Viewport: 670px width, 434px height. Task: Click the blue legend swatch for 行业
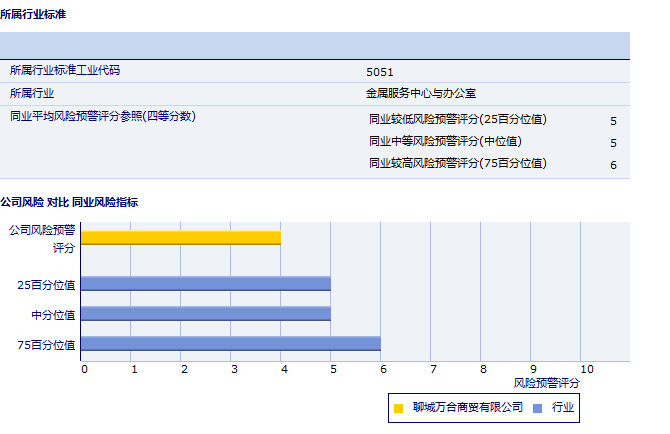click(537, 407)
